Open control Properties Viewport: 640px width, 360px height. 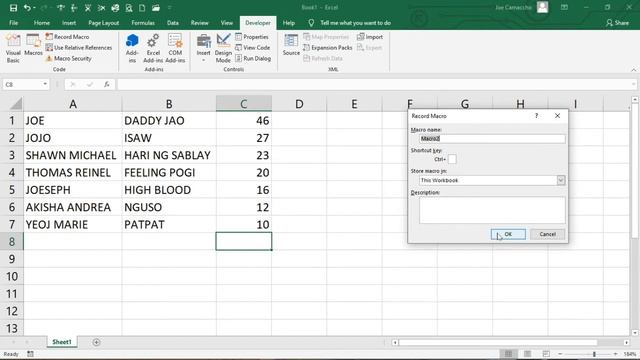(251, 37)
